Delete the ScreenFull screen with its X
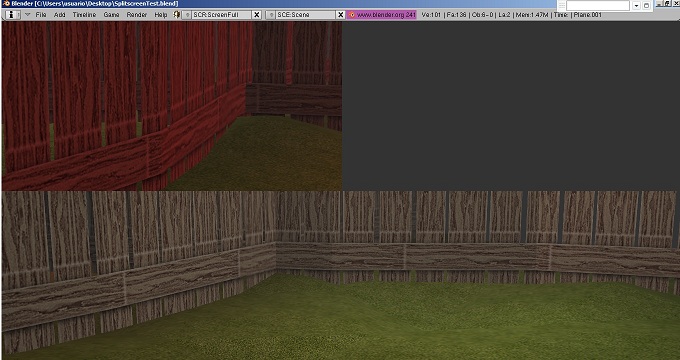Viewport: 680px width, 360px height. point(257,15)
